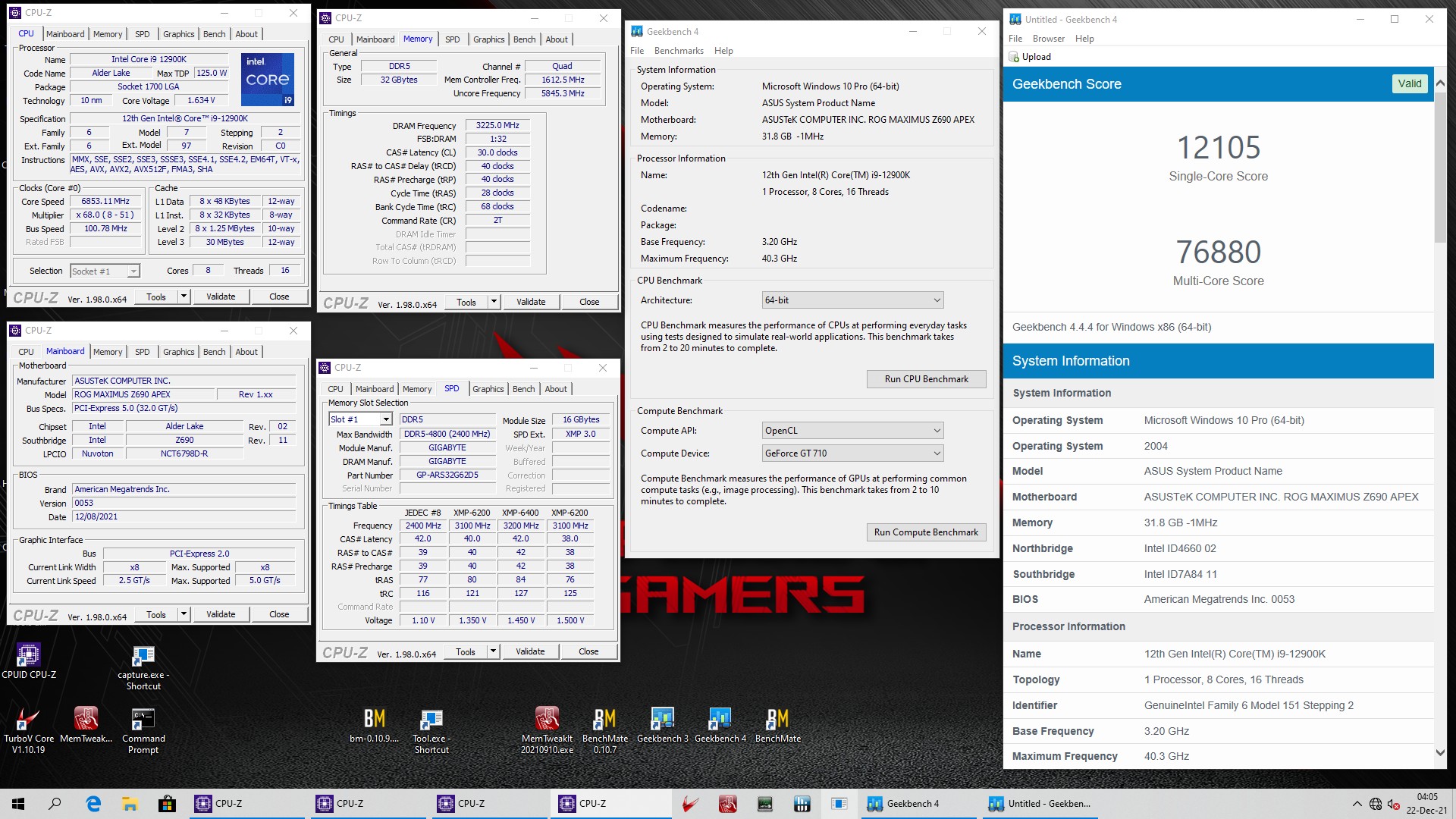
Task: Open Compute Device GeForce GT 710 dropdown
Action: [x=852, y=453]
